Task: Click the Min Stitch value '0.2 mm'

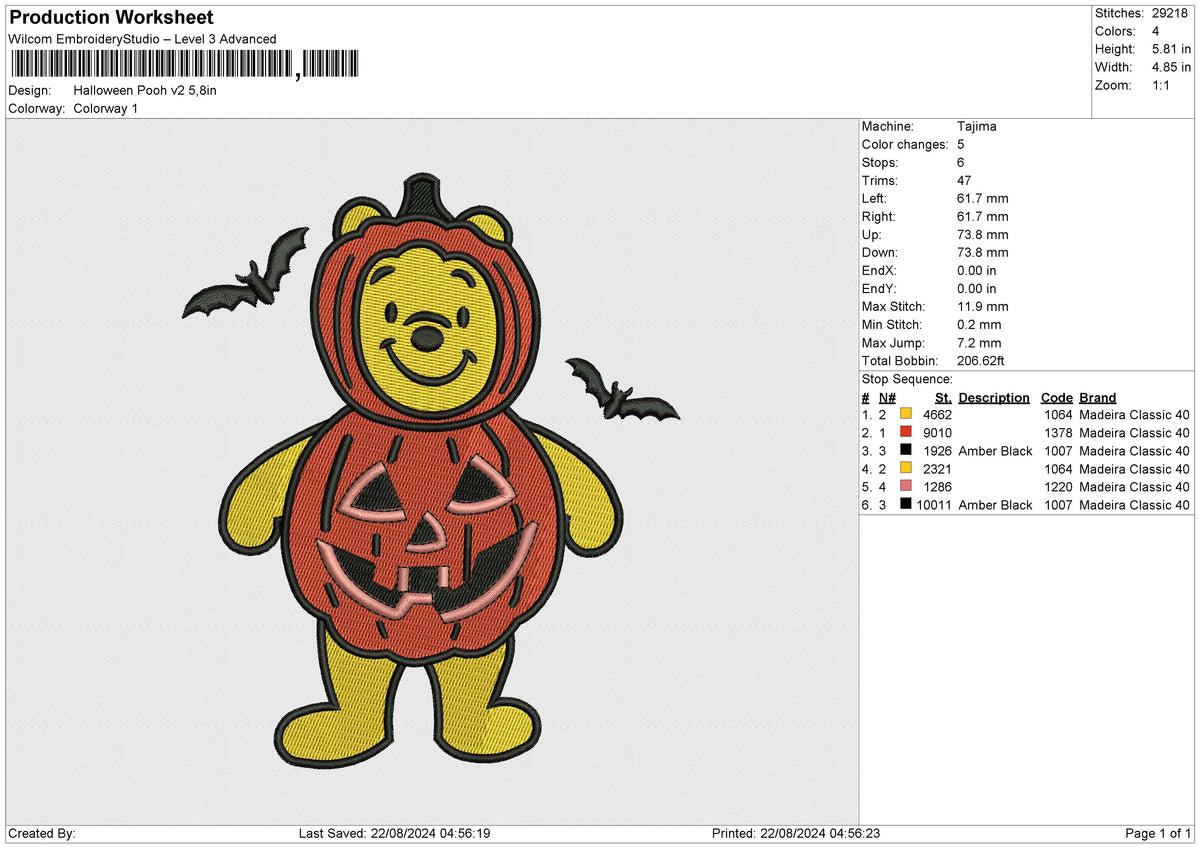Action: [979, 324]
